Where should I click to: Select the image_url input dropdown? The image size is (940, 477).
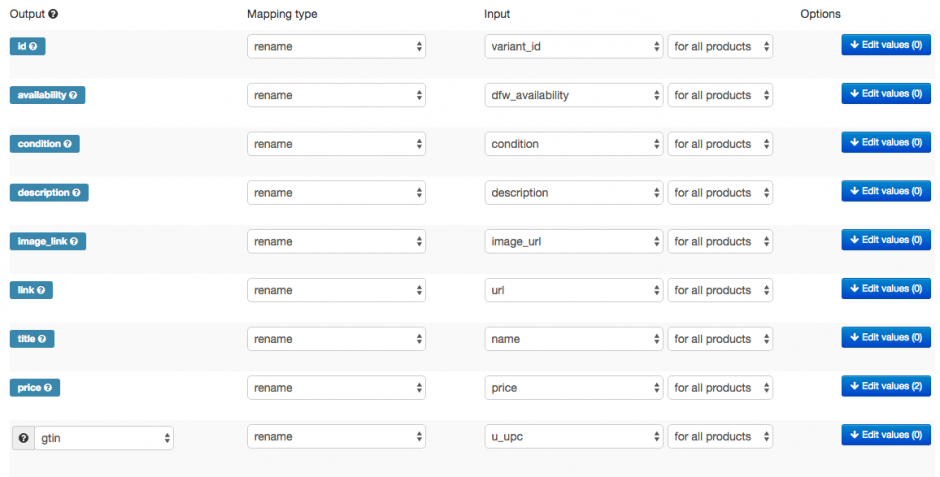(x=573, y=241)
